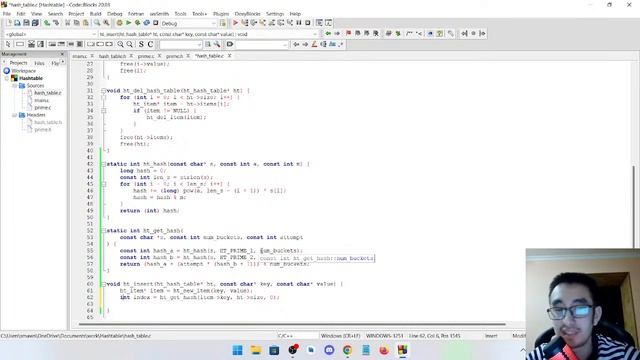Click the red Debug/Continue arrow icon
The image size is (640, 360).
click(x=236, y=23)
